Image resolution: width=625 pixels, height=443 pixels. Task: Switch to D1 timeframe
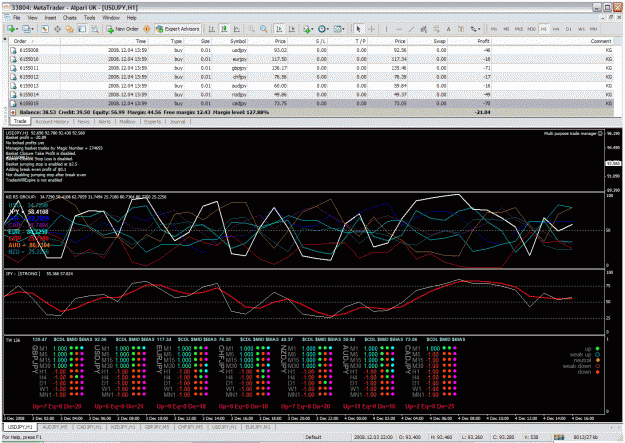pyautogui.click(x=568, y=29)
